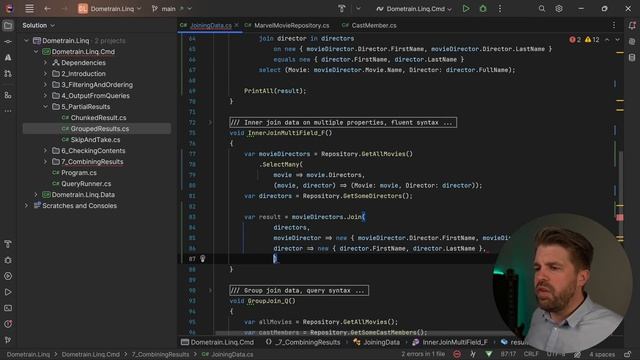Select SkipAndTake.cs in the tree
This screenshot has height=360, width=640.
point(97,140)
